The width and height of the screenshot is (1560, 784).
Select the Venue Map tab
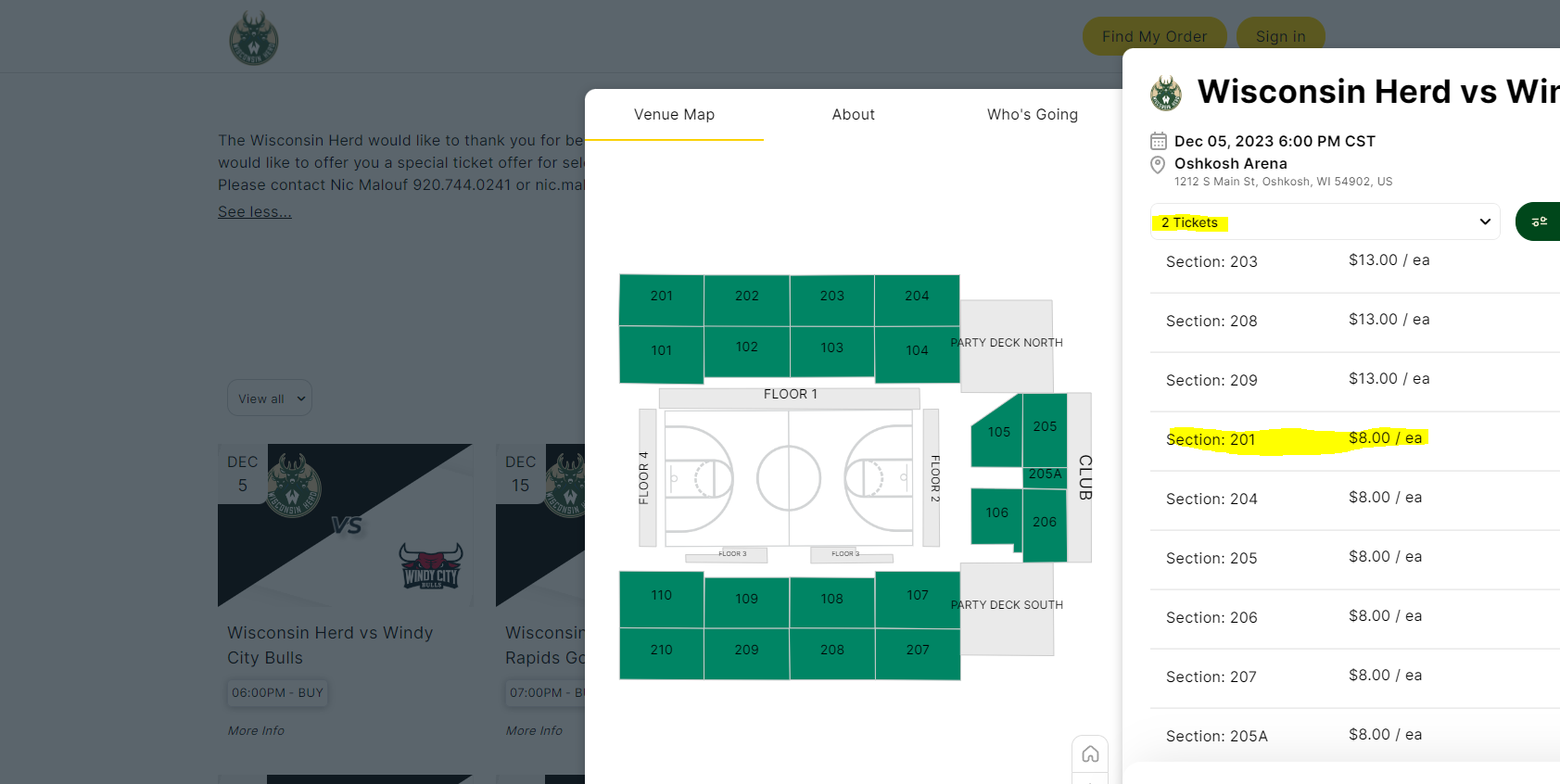[x=674, y=115]
